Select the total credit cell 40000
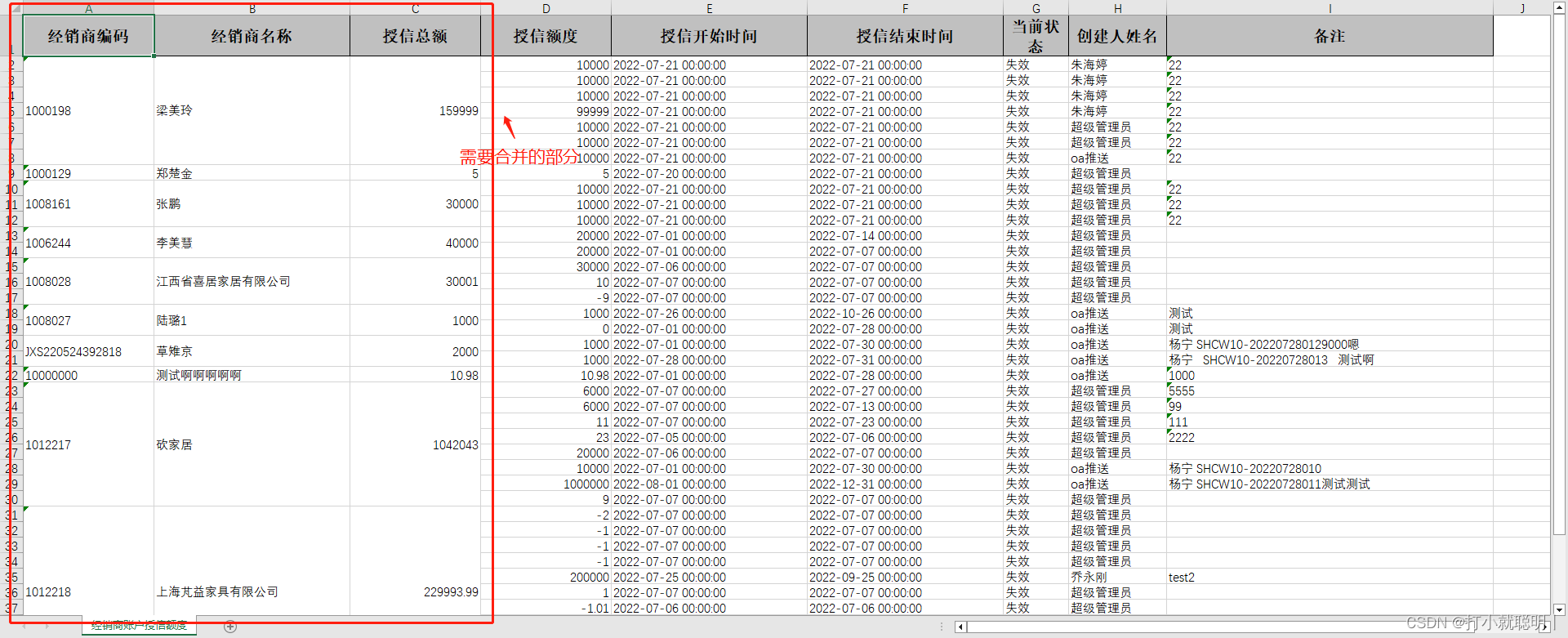Image resolution: width=1568 pixels, height=638 pixels. [415, 243]
